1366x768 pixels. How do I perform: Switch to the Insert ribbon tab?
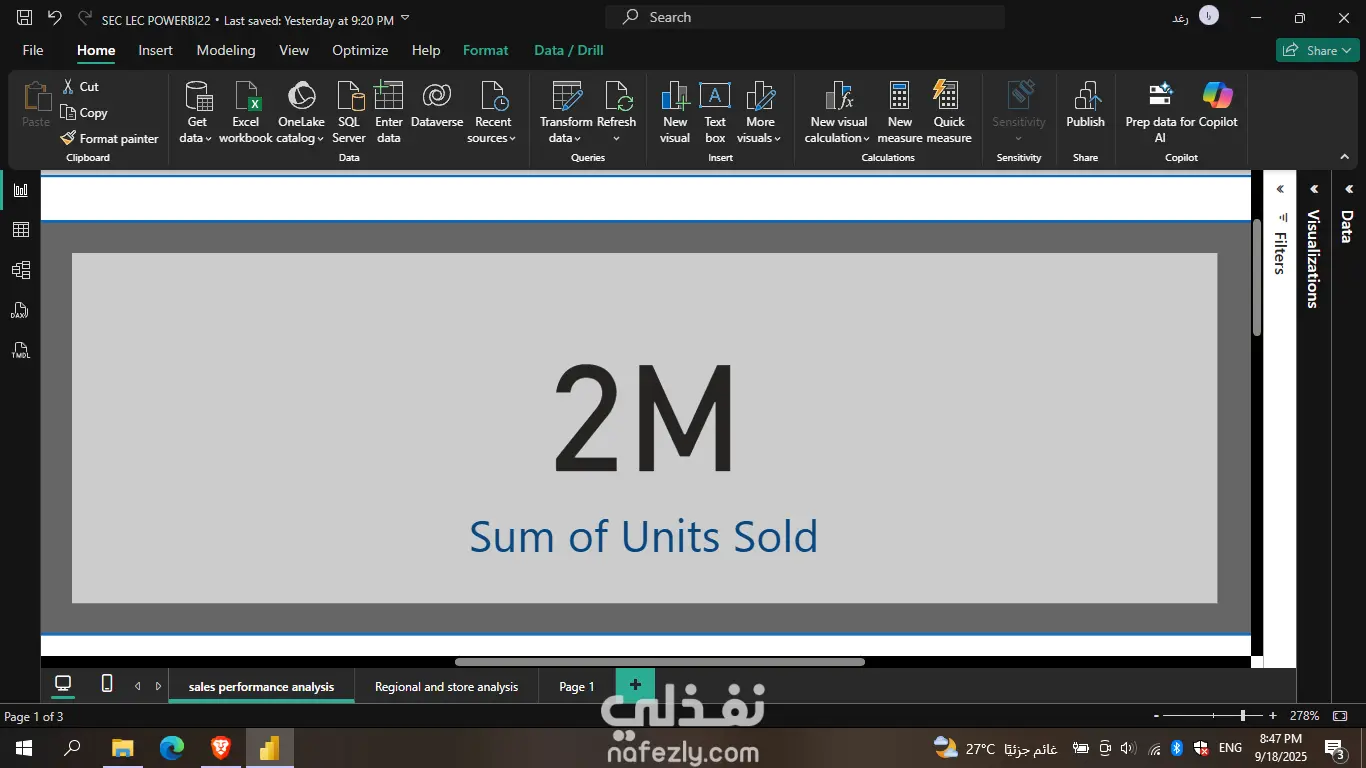tap(155, 50)
